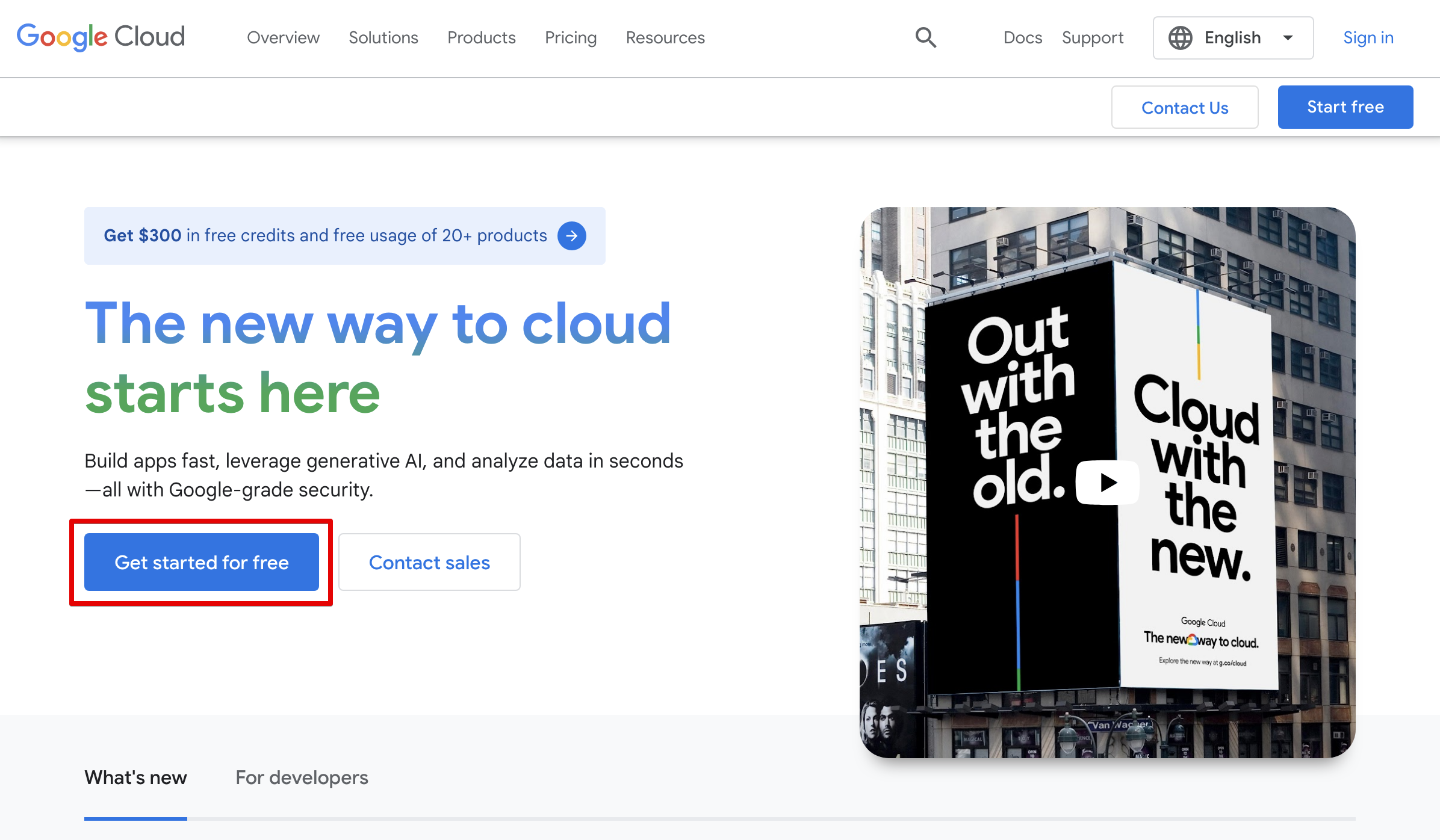Expand the Solutions navigation menu

click(383, 37)
